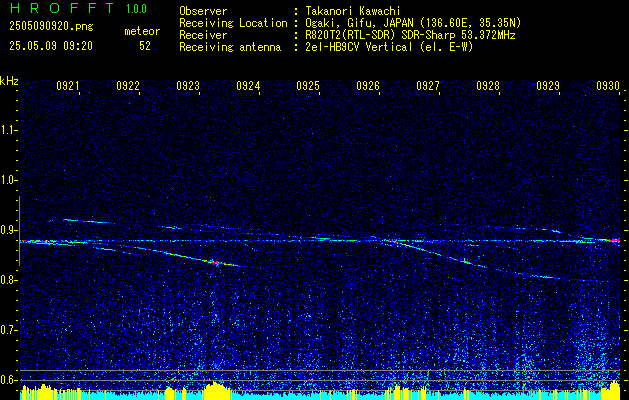Click the 0929 time marker

tap(548, 85)
